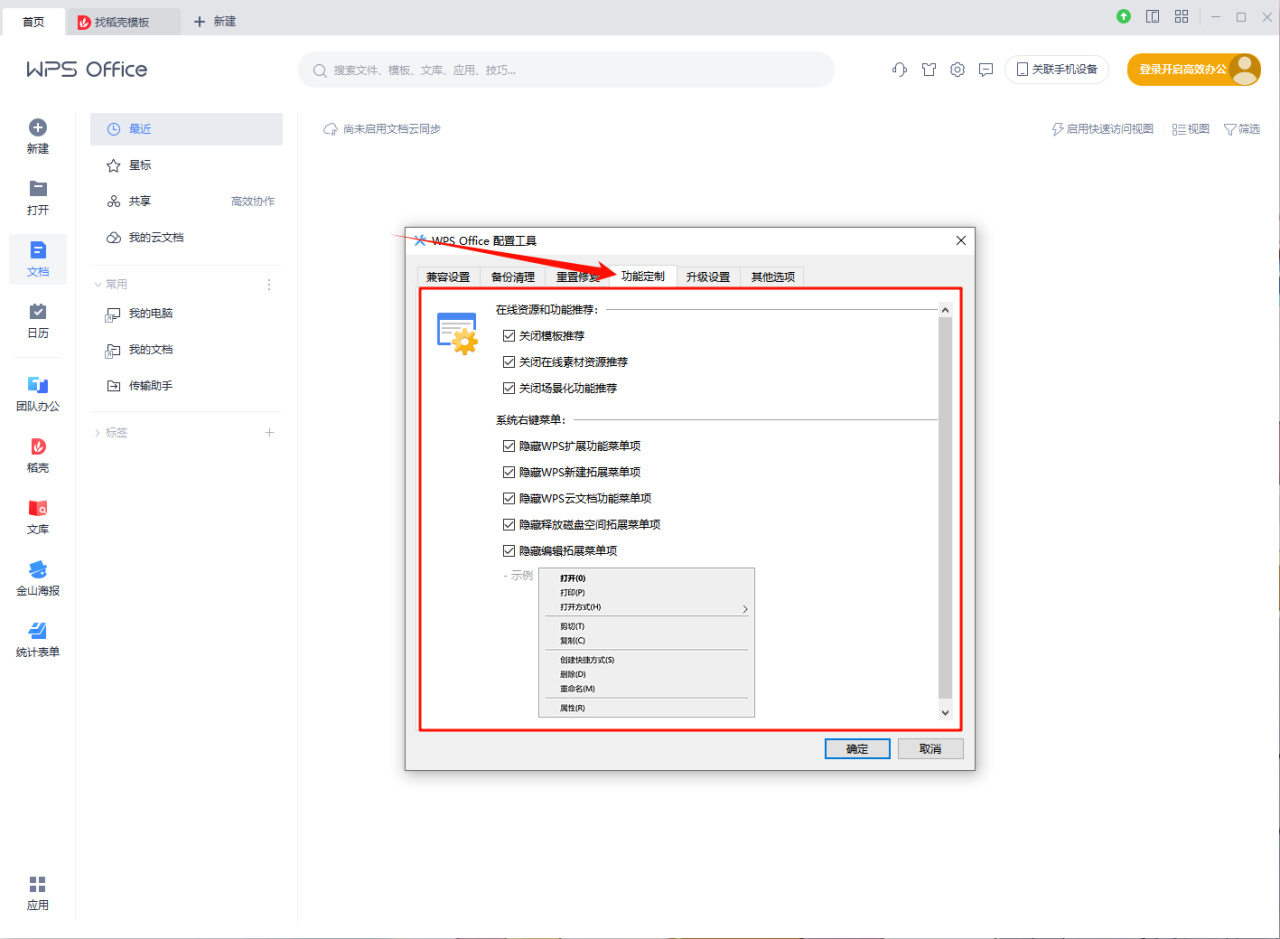
Task: Confirm the dialog with 确定
Action: click(x=857, y=749)
